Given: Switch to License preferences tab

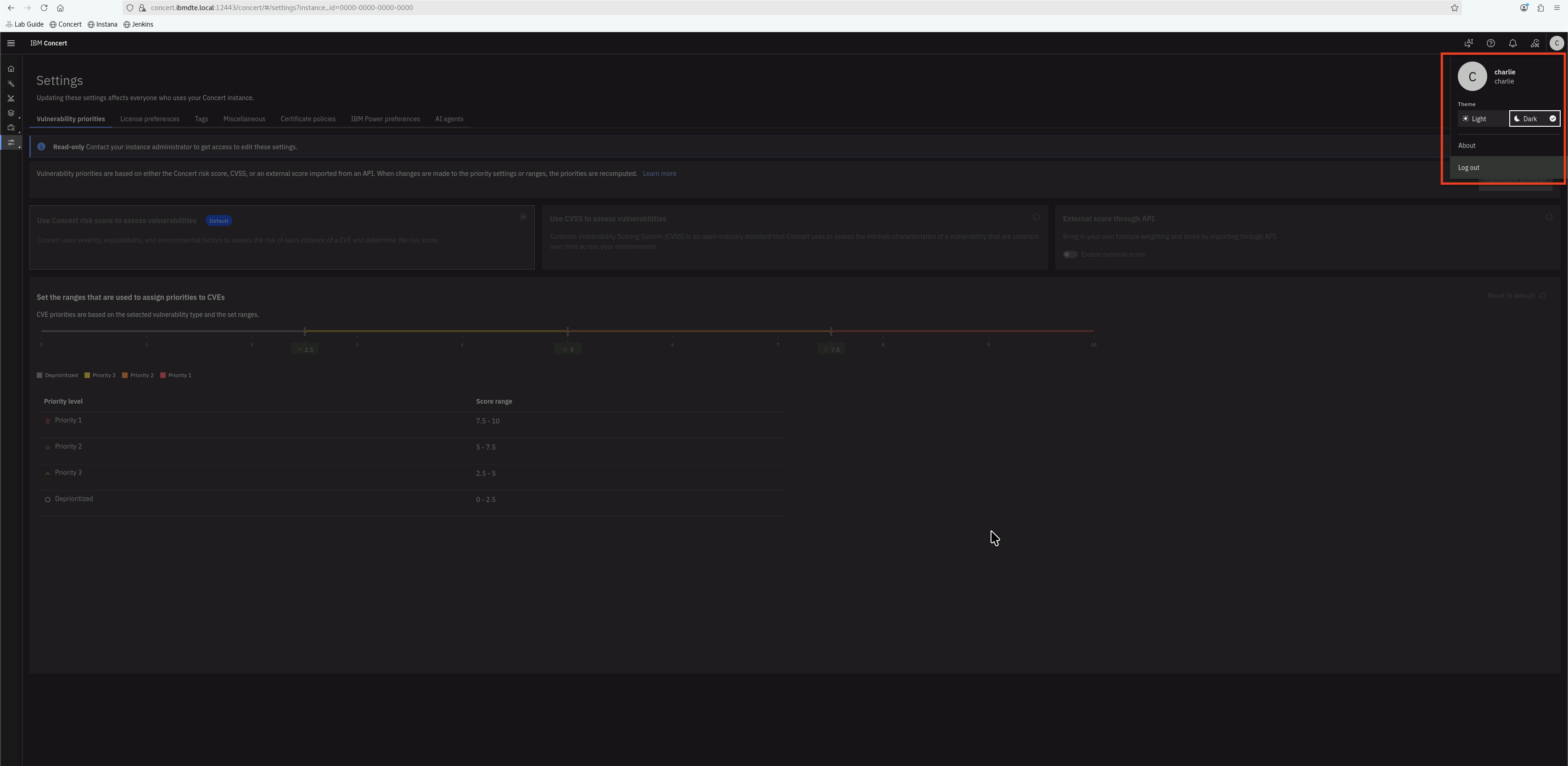Looking at the screenshot, I should [x=150, y=119].
